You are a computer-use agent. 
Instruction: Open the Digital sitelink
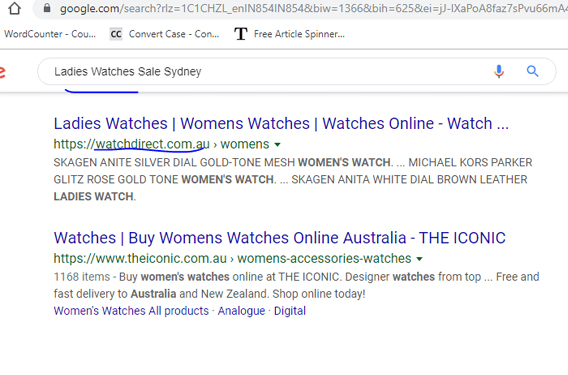click(290, 311)
